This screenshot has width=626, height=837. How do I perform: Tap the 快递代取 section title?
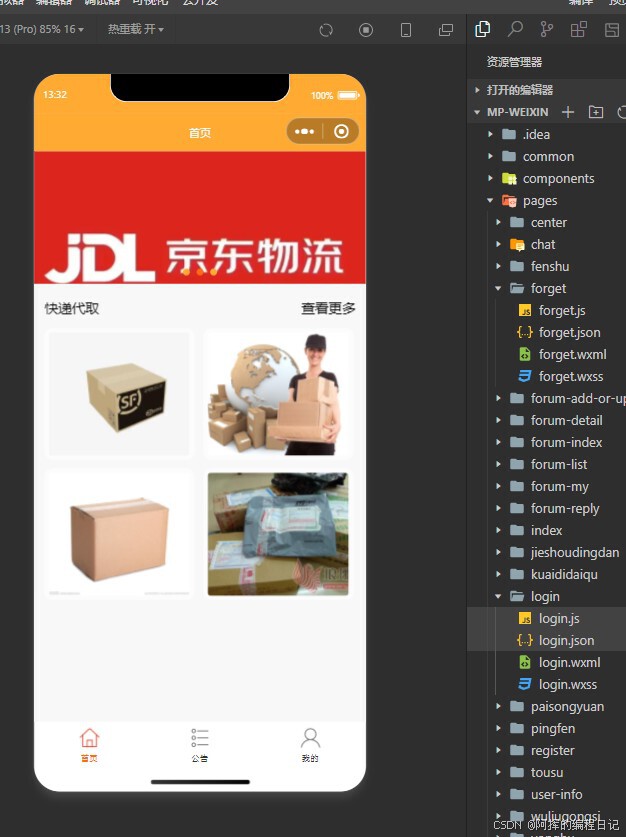(x=72, y=308)
